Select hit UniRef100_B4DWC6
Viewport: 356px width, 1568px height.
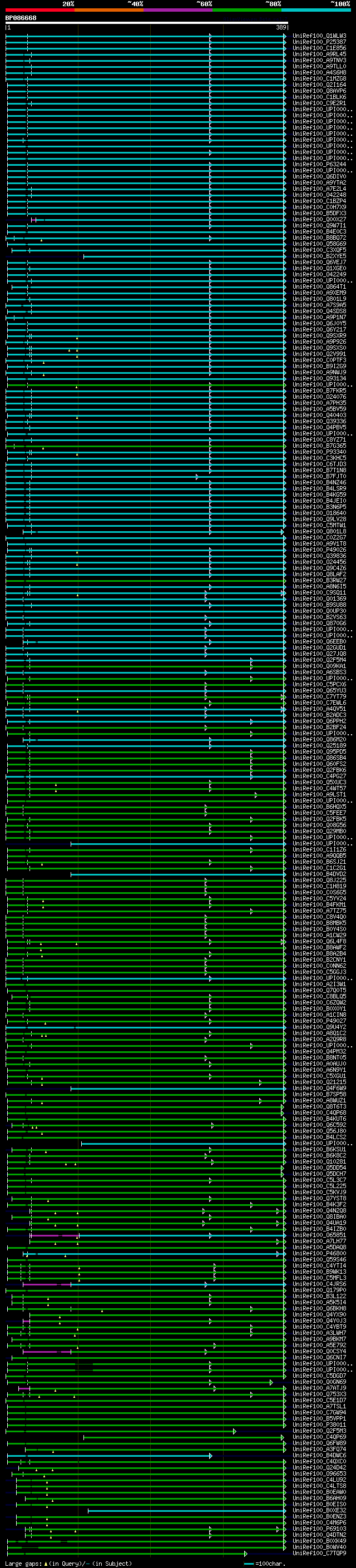tap(319, 1456)
